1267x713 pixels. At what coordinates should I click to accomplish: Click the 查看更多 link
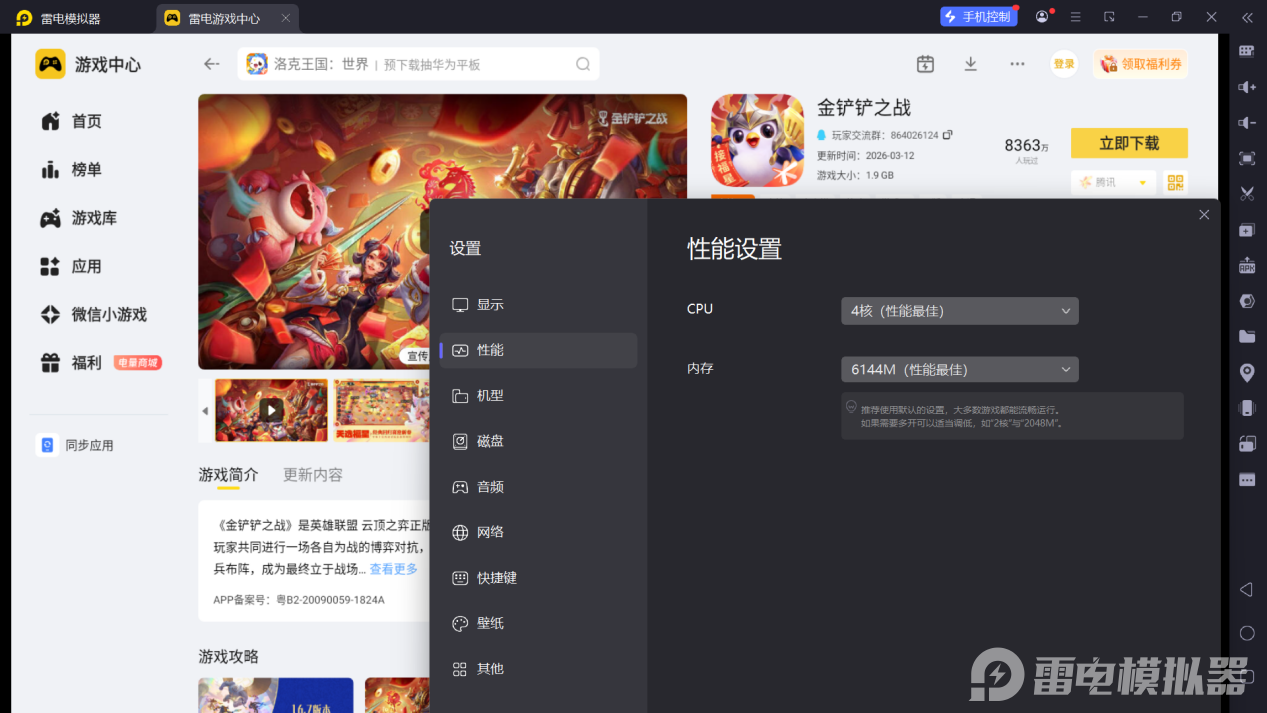point(394,569)
